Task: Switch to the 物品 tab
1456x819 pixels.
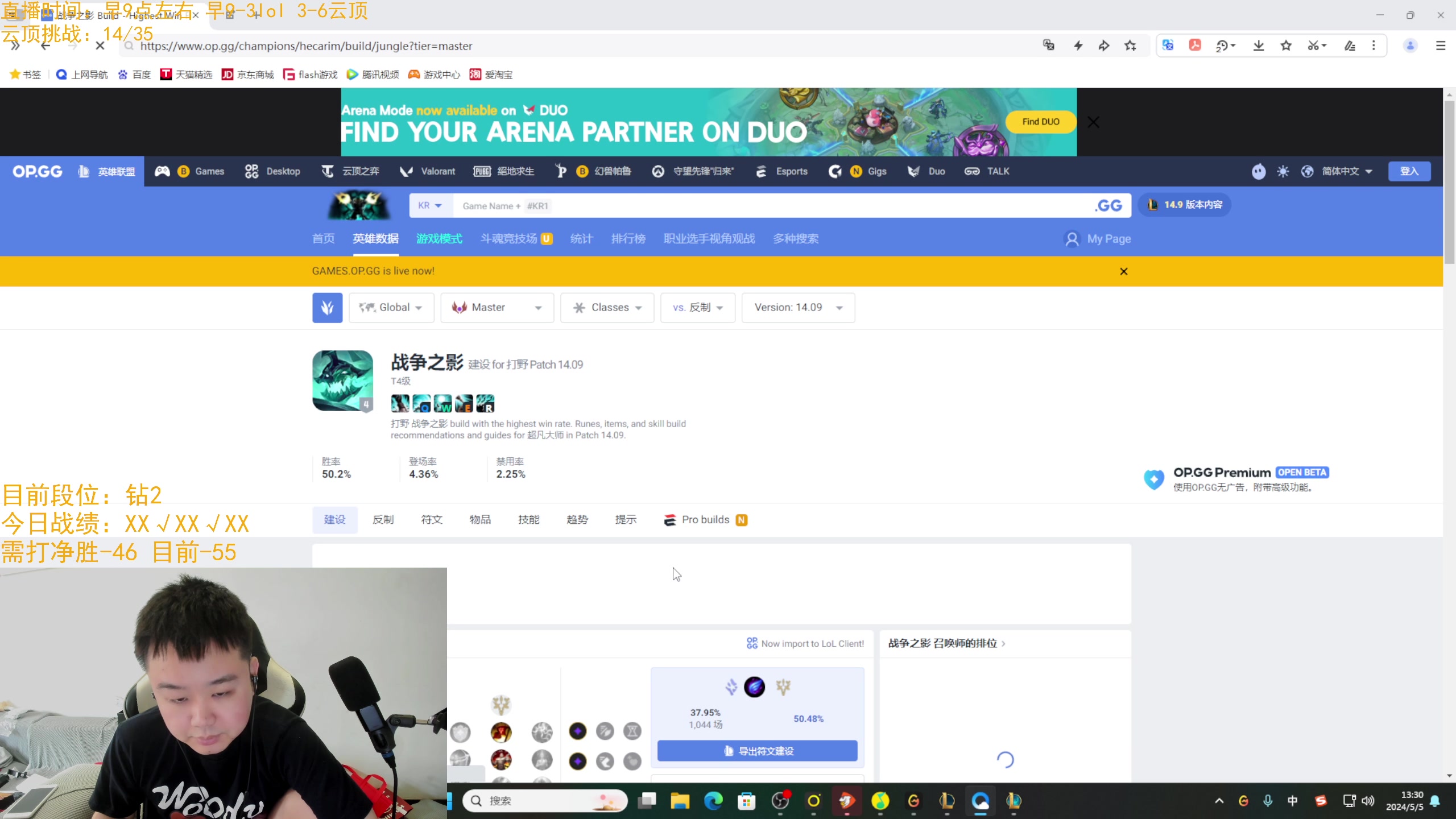Action: pyautogui.click(x=480, y=520)
